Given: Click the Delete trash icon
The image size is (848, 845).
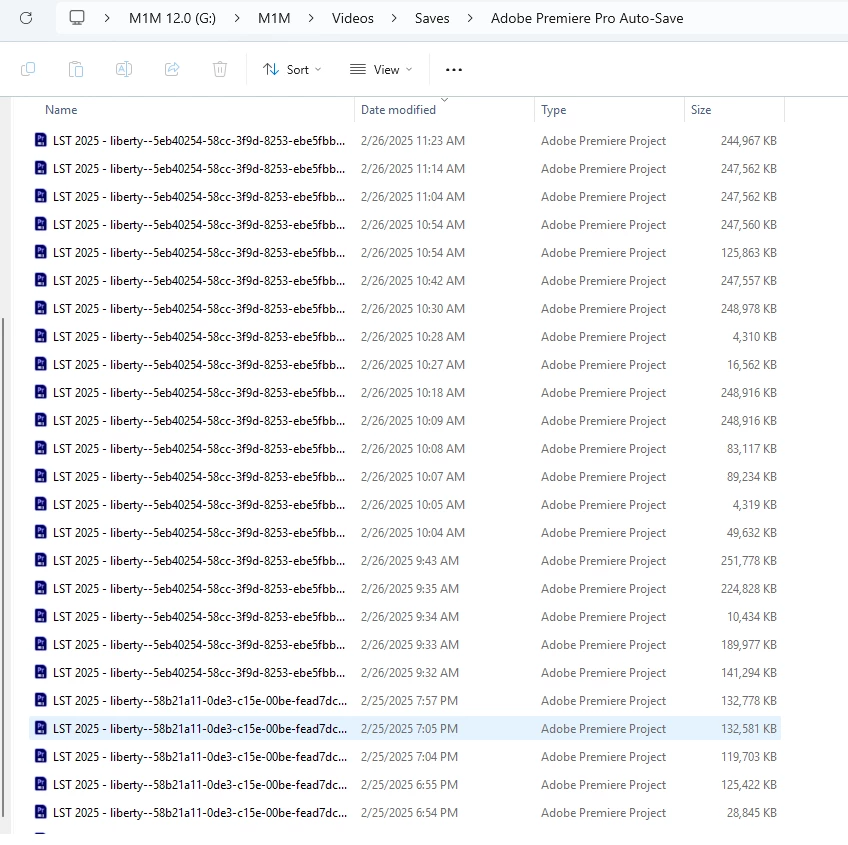Looking at the screenshot, I should (x=220, y=69).
